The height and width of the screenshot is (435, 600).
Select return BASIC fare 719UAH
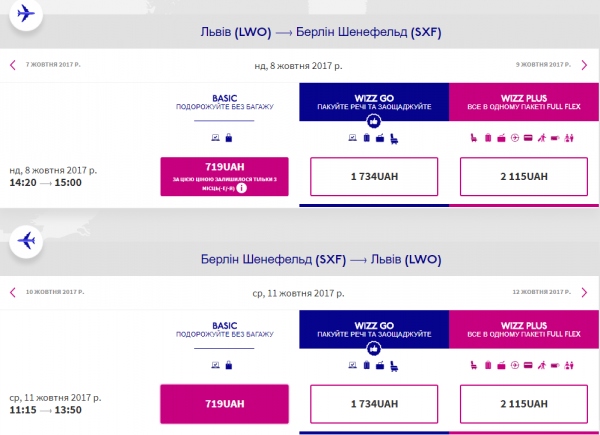pyautogui.click(x=224, y=404)
